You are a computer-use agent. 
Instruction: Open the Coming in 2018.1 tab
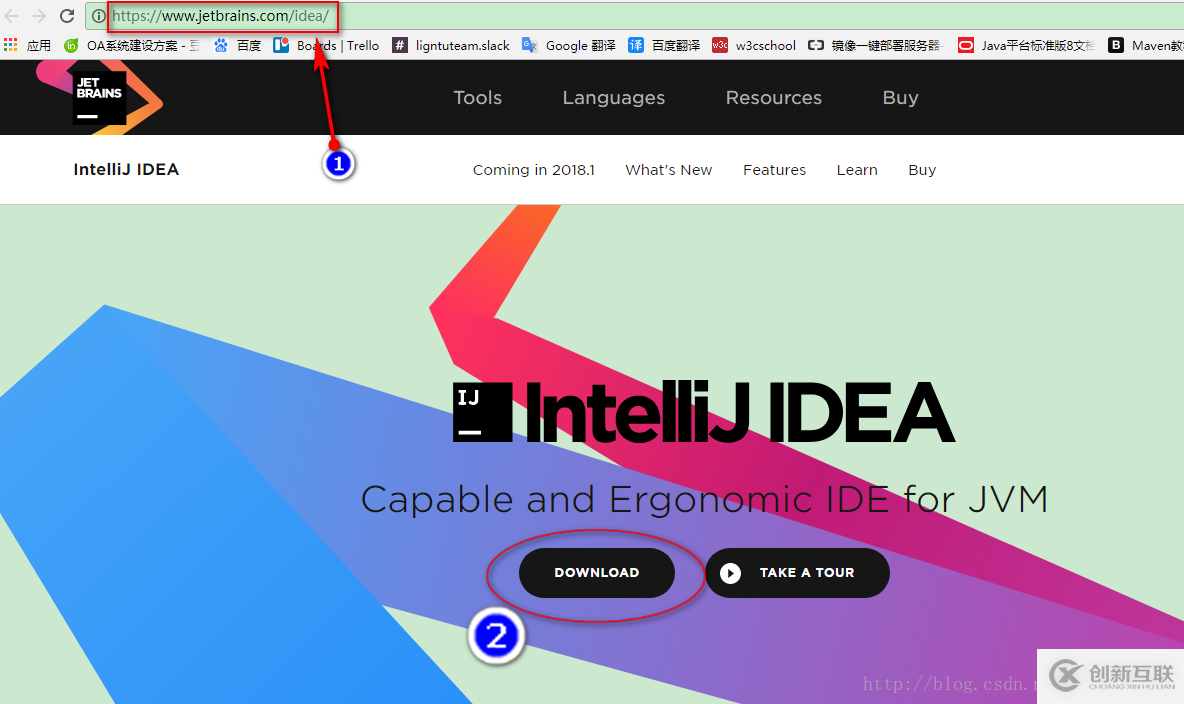[533, 170]
